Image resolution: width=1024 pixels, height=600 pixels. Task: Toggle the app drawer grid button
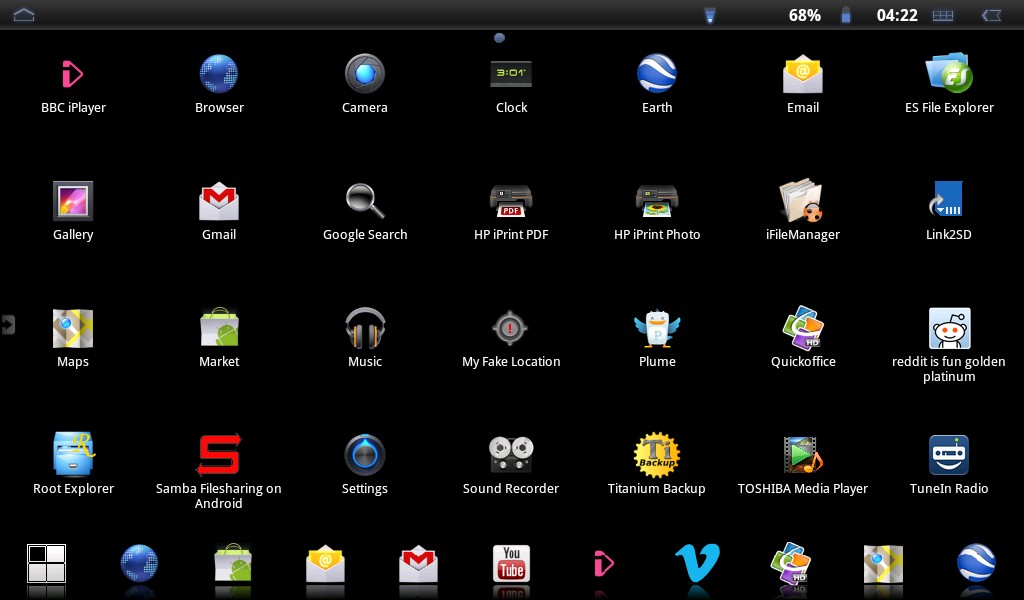pos(46,565)
